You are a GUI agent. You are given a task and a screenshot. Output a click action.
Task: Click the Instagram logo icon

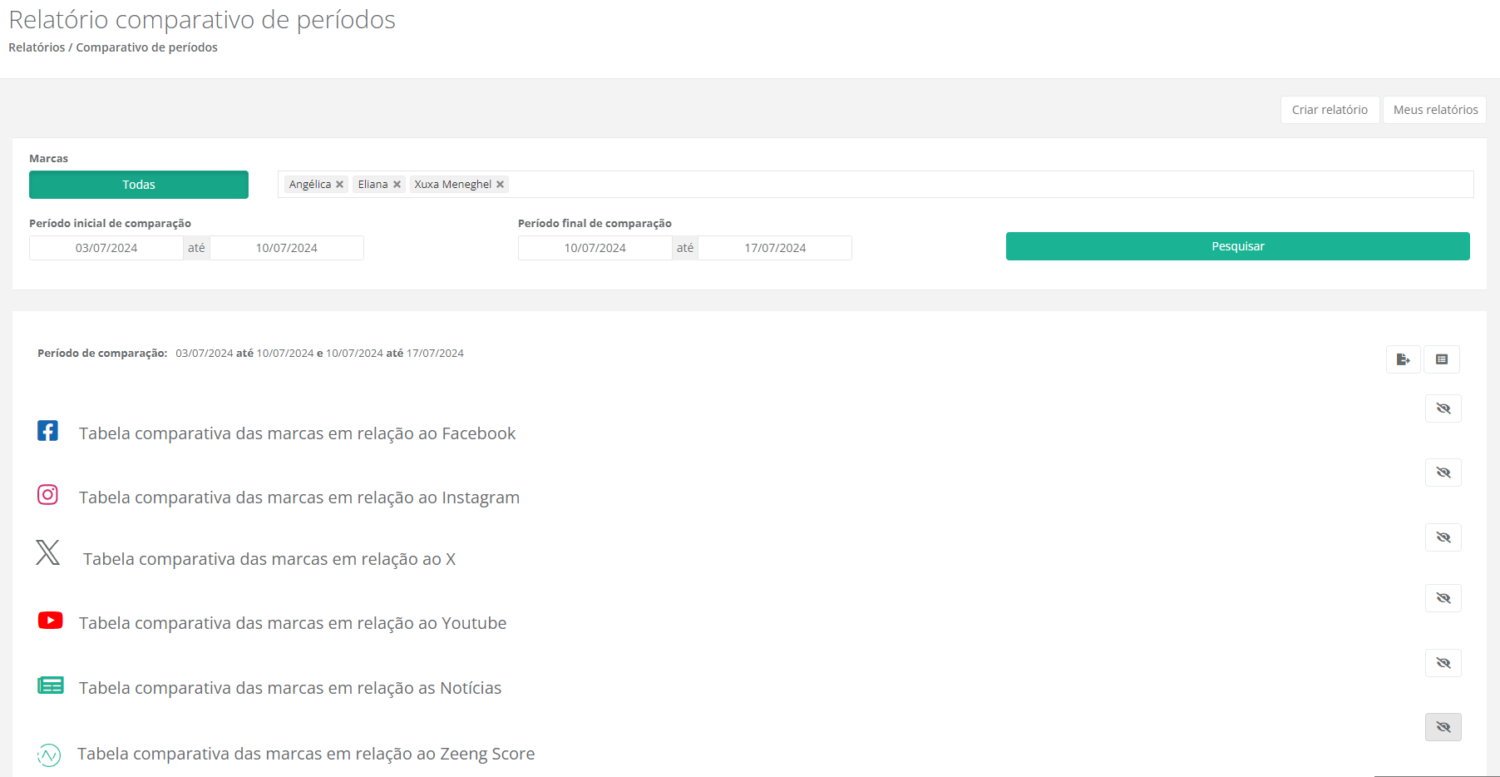pos(47,495)
